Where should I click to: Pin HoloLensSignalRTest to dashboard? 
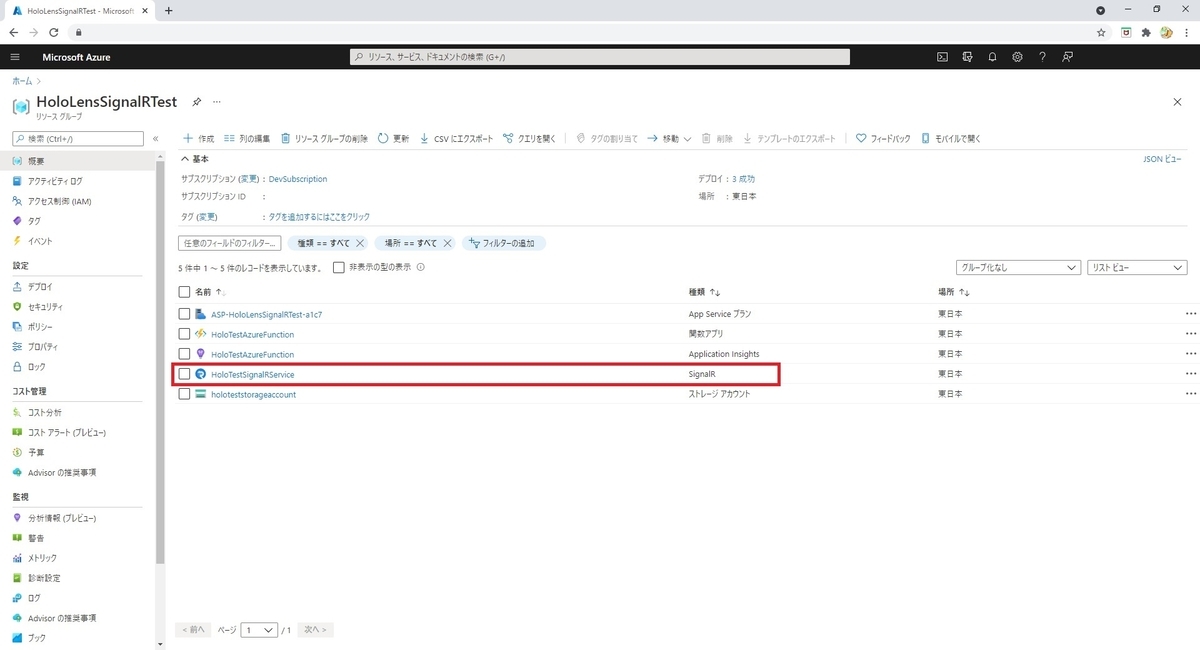(197, 102)
